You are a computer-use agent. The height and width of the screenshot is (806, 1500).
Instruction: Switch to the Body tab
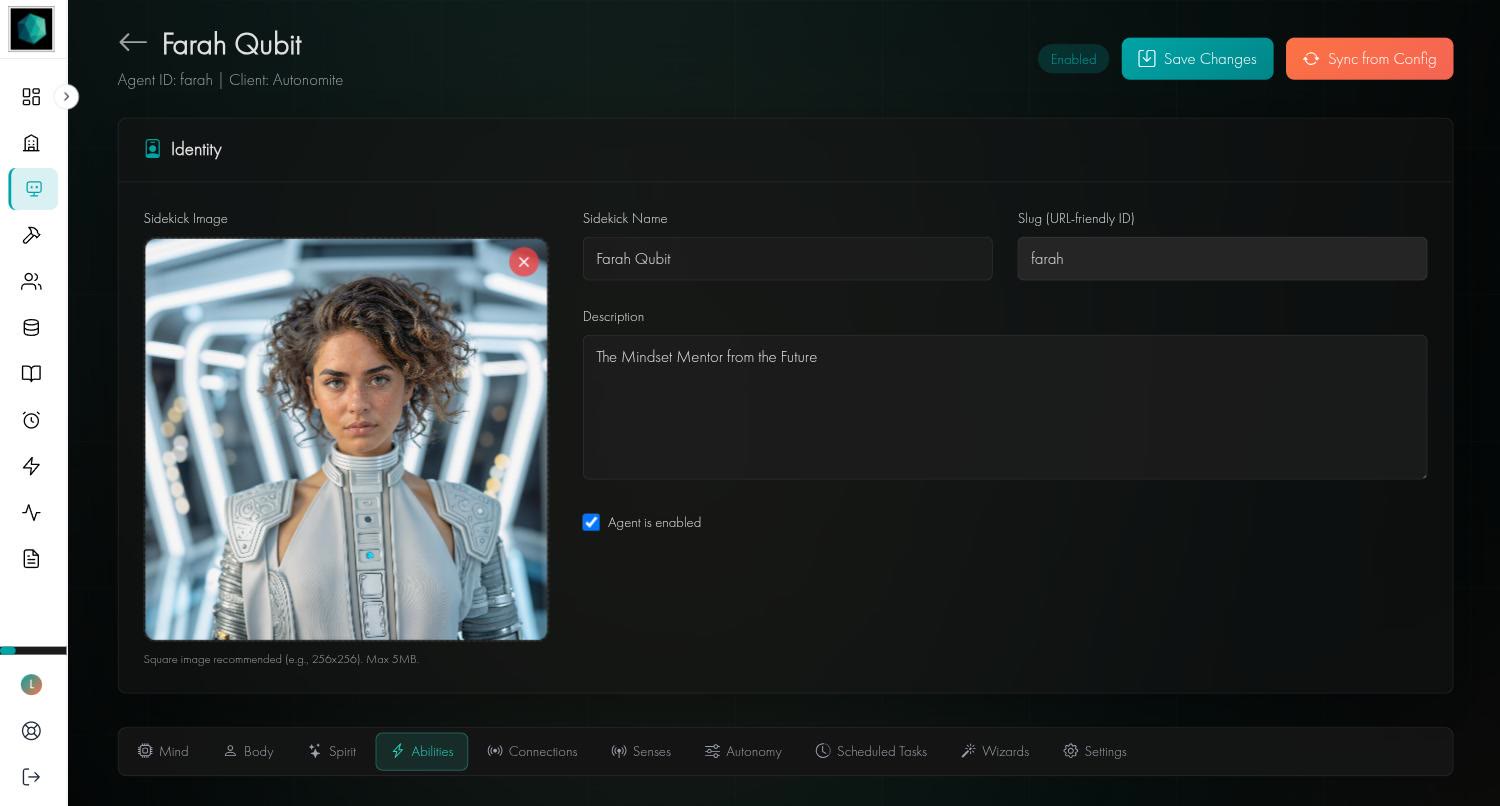pyautogui.click(x=248, y=751)
